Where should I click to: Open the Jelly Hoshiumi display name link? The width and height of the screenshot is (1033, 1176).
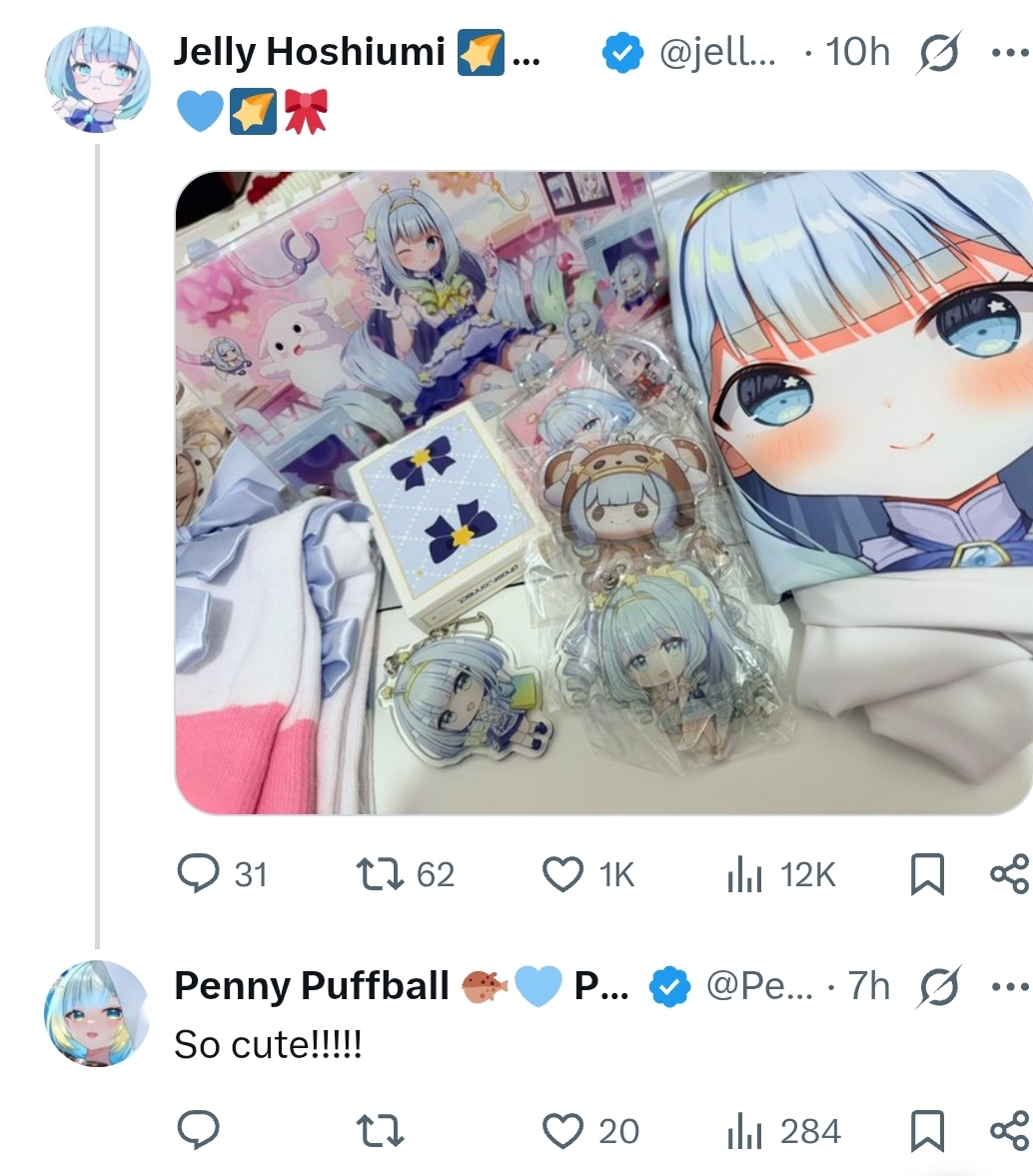click(x=309, y=52)
